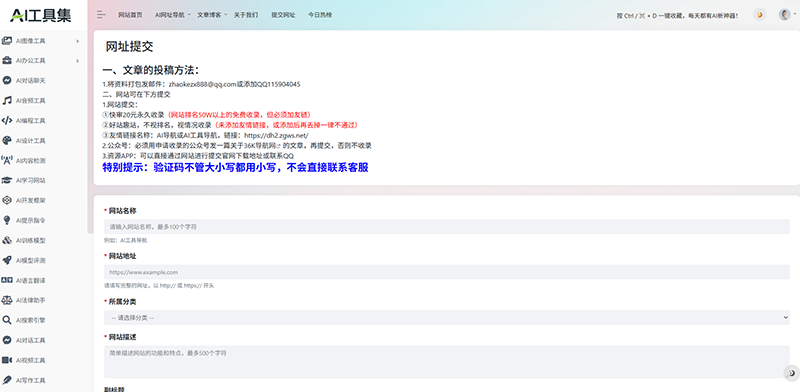The width and height of the screenshot is (800, 392).
Task: Toggle dark mode using header moon icon
Action: pyautogui.click(x=760, y=15)
